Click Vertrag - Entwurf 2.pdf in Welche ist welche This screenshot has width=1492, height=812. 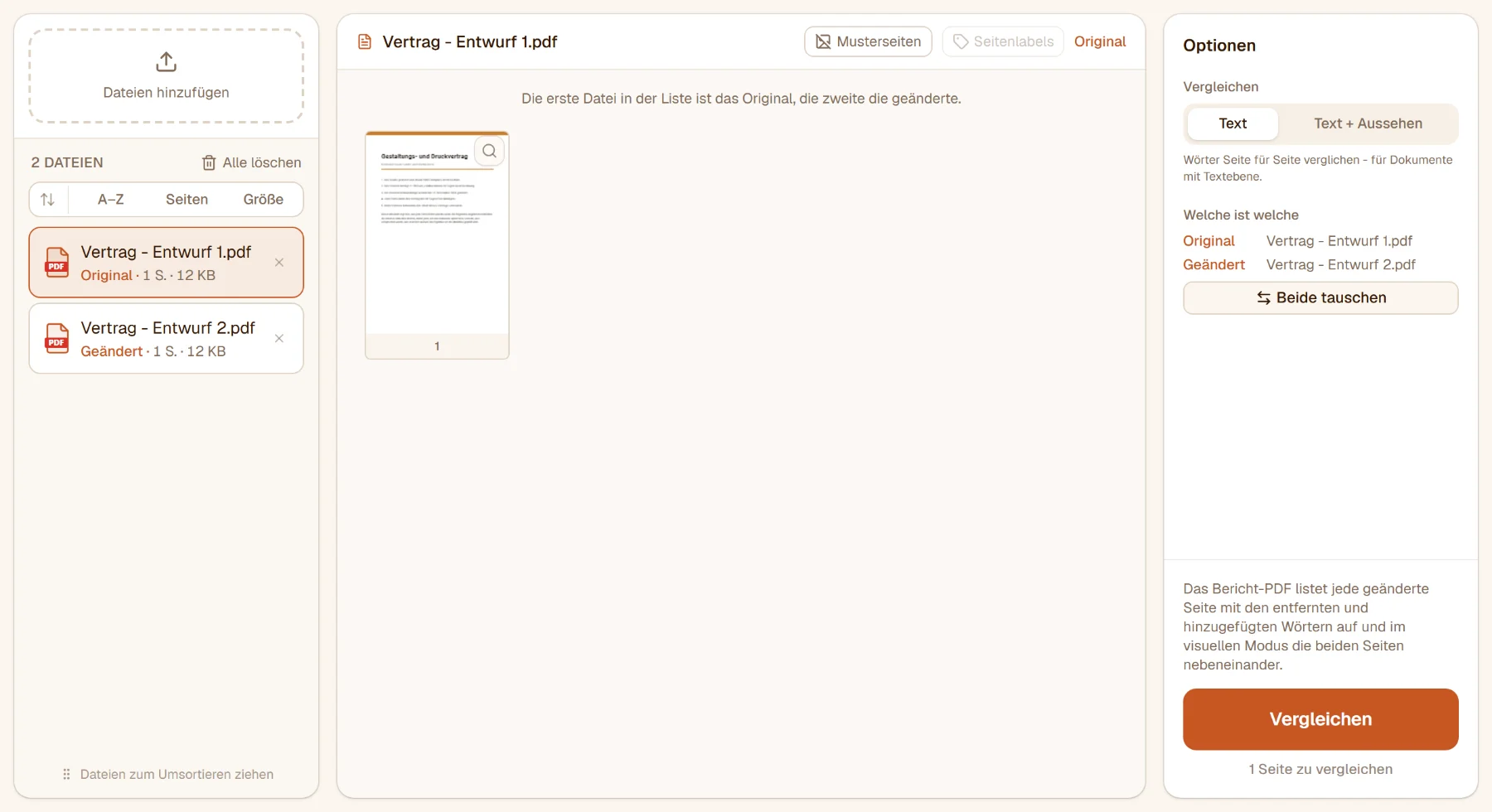coord(1340,265)
